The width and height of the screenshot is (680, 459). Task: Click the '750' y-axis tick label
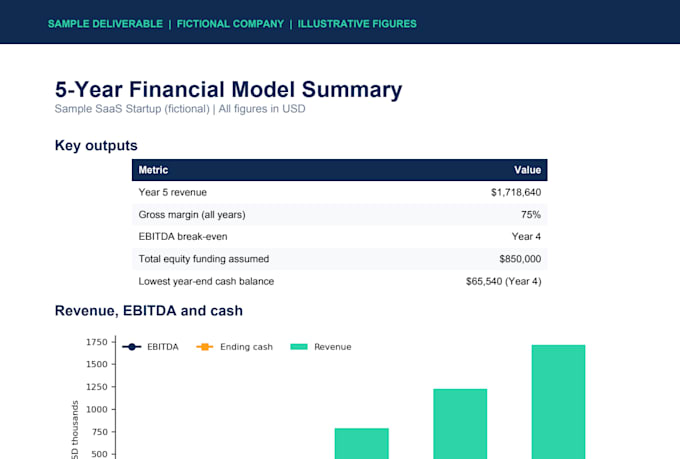pos(99,432)
